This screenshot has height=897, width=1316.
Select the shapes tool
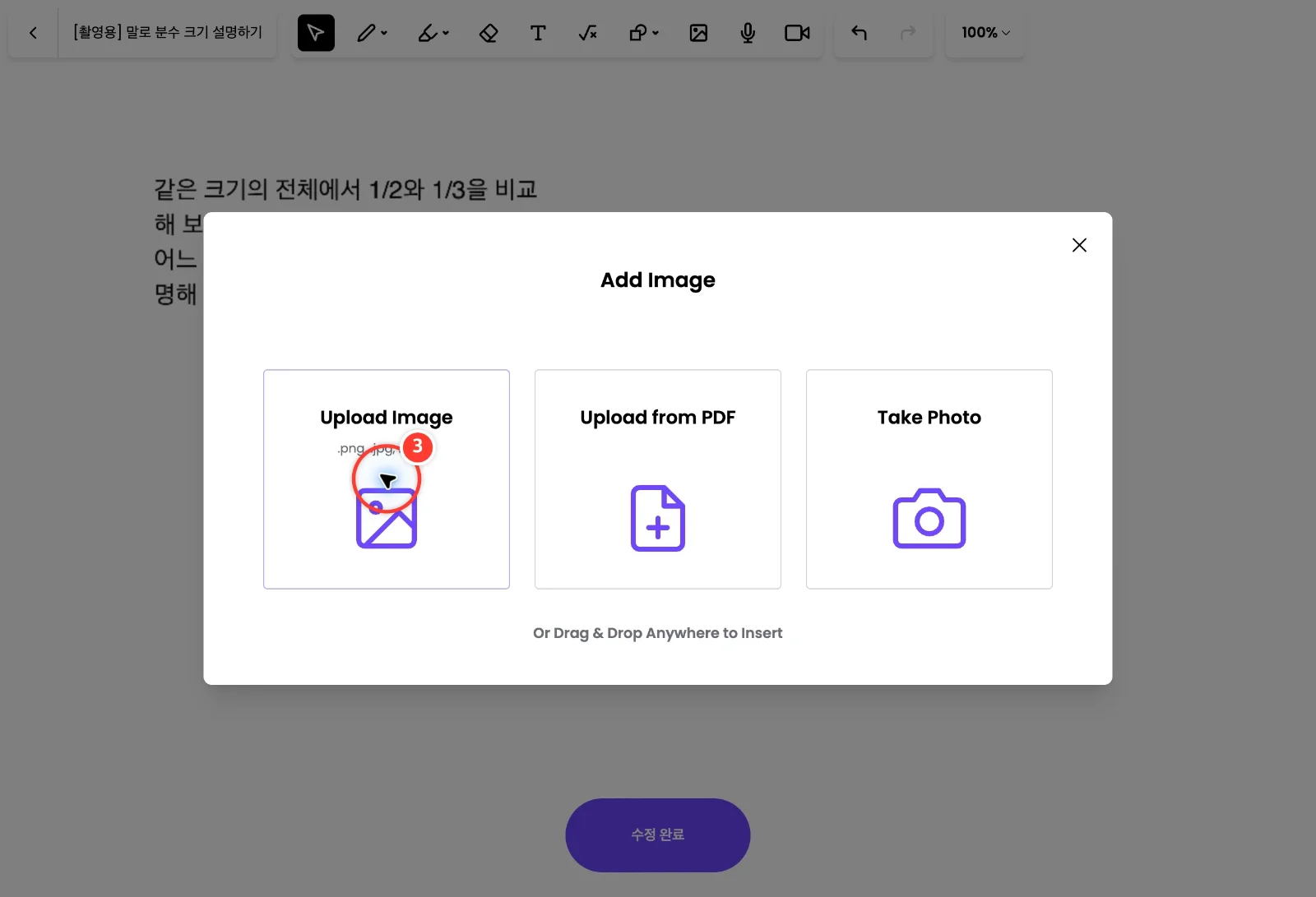[x=637, y=33]
